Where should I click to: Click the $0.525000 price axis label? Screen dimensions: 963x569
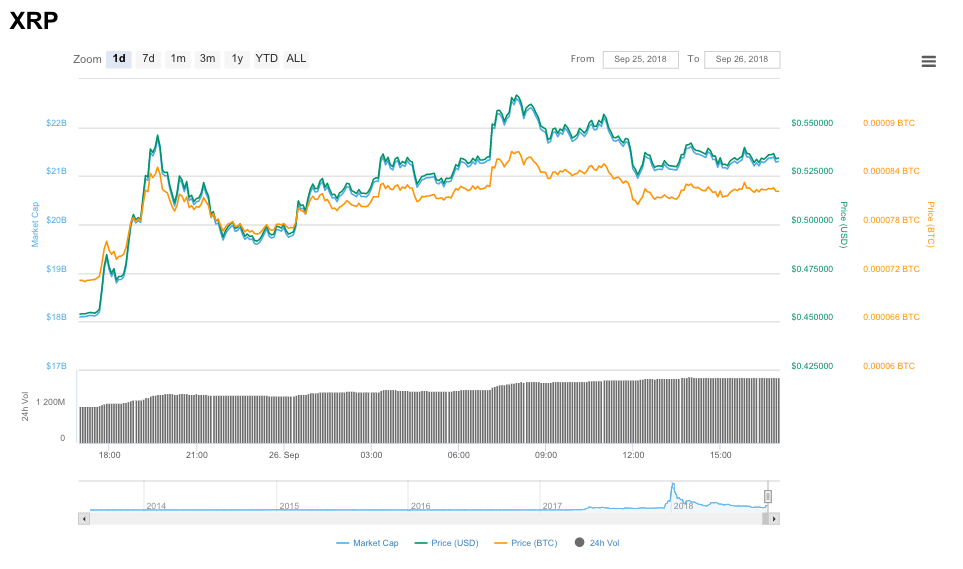[812, 171]
